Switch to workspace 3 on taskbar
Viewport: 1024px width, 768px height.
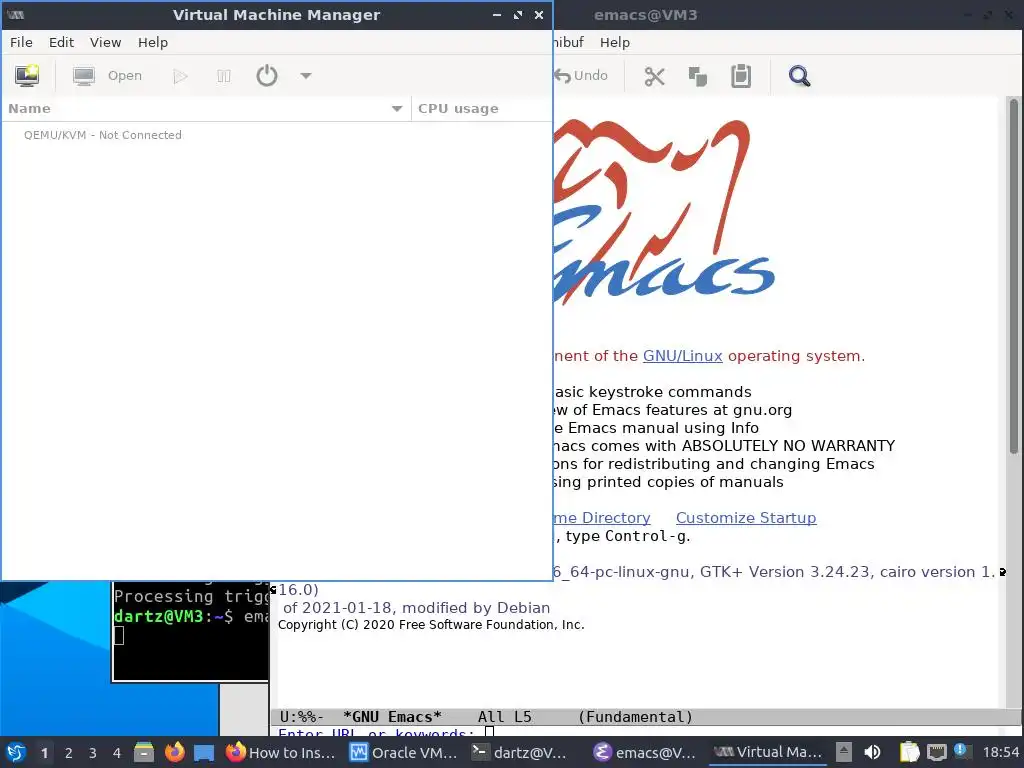pyautogui.click(x=93, y=753)
